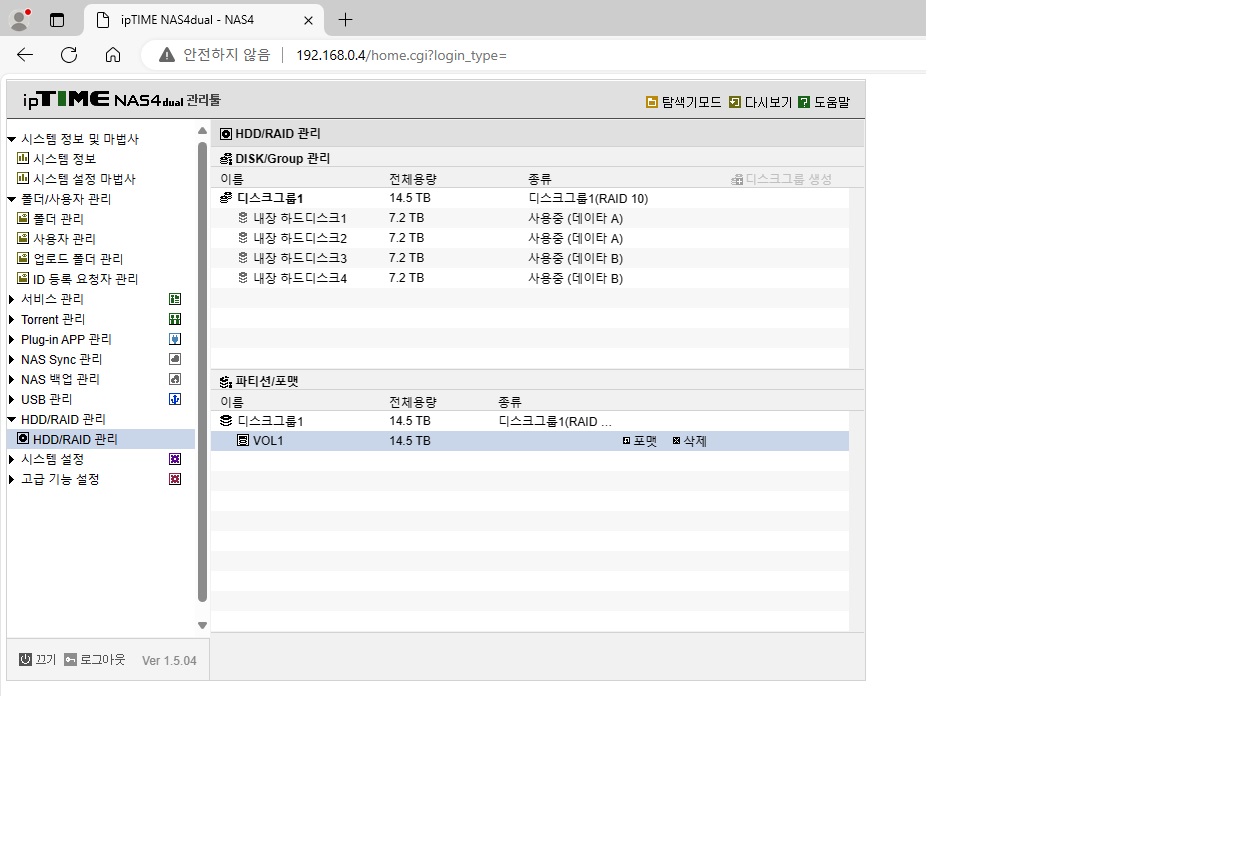Click the 끄기 power icon

[x=25, y=660]
